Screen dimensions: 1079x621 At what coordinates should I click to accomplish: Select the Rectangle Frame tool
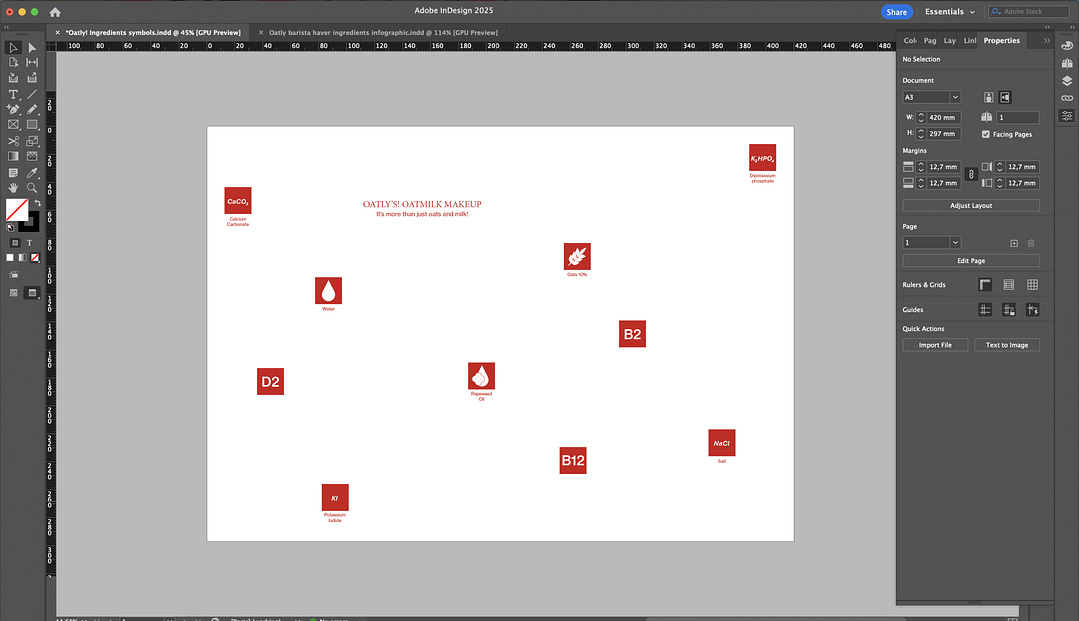click(x=14, y=125)
